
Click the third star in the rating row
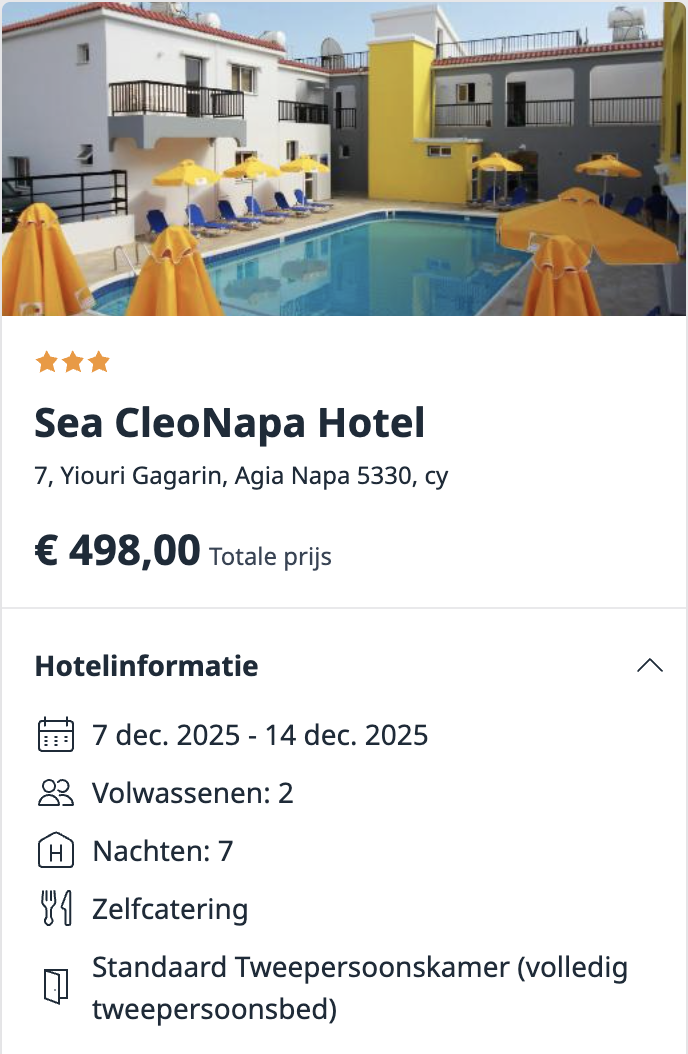coord(100,361)
